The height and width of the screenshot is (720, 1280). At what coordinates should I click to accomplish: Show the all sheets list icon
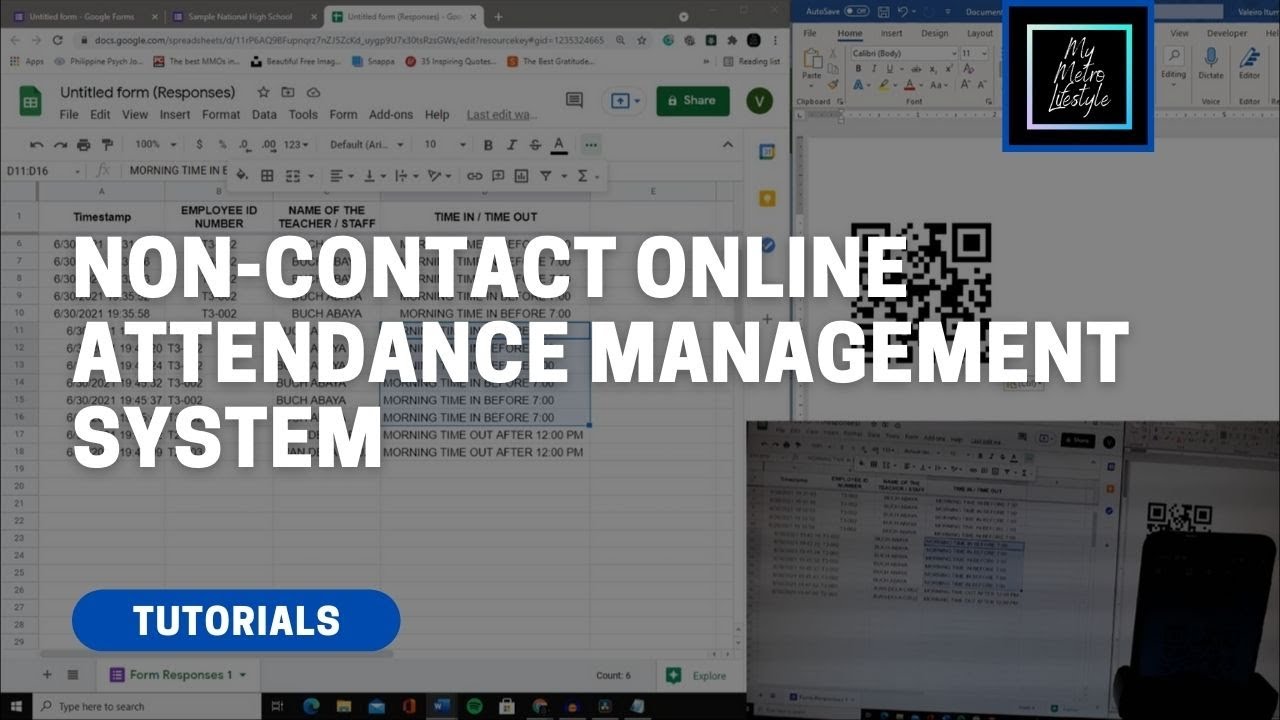[x=73, y=675]
